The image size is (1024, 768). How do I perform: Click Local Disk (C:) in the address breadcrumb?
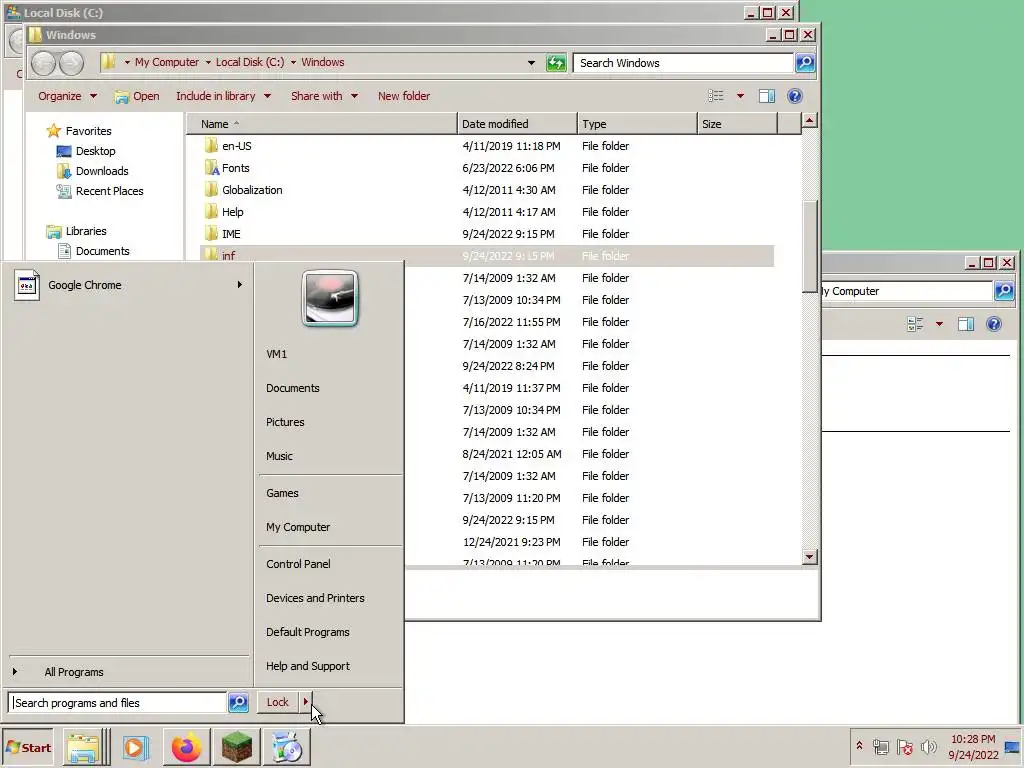[x=250, y=62]
